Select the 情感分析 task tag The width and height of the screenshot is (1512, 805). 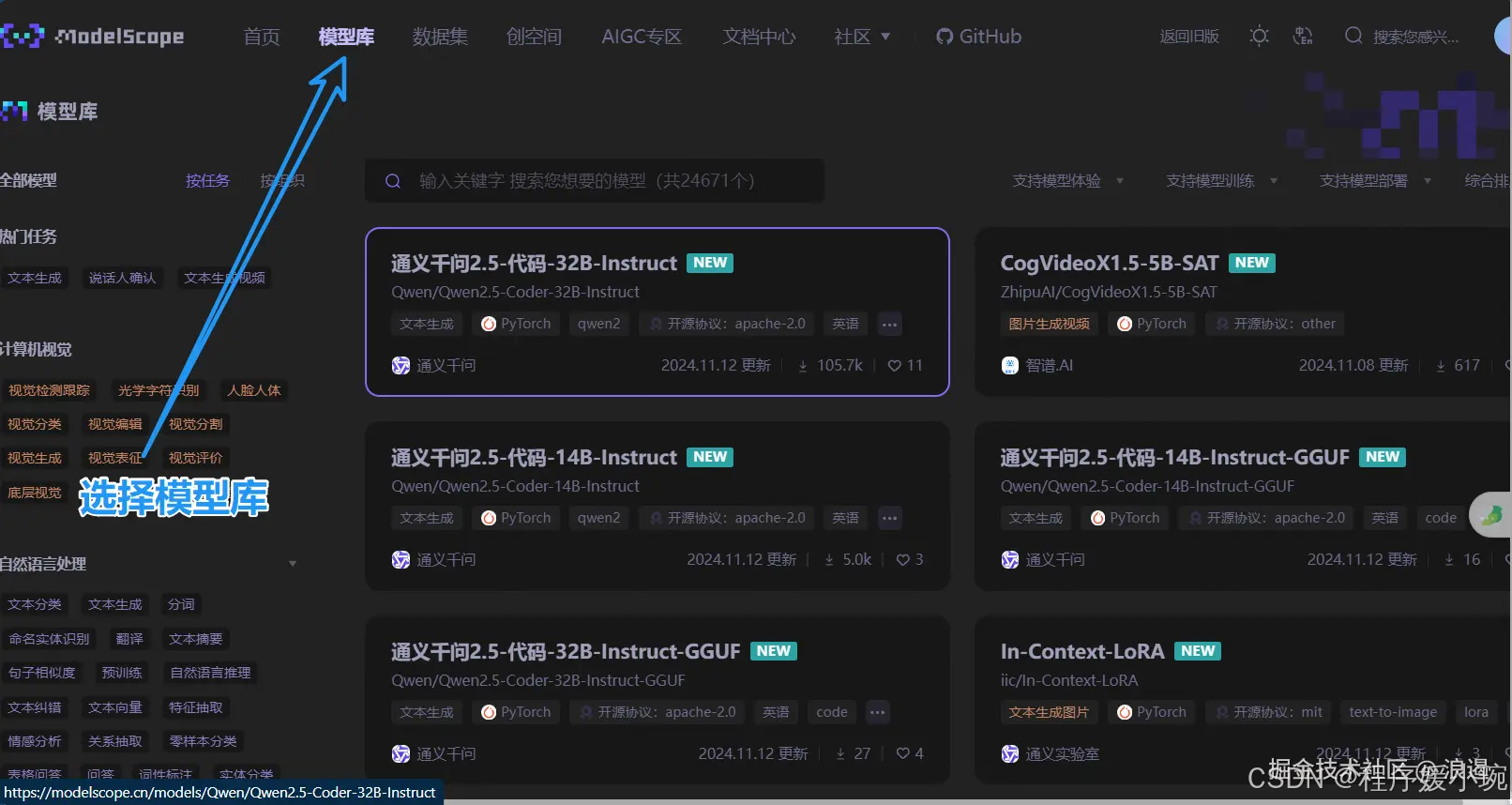coord(35,741)
